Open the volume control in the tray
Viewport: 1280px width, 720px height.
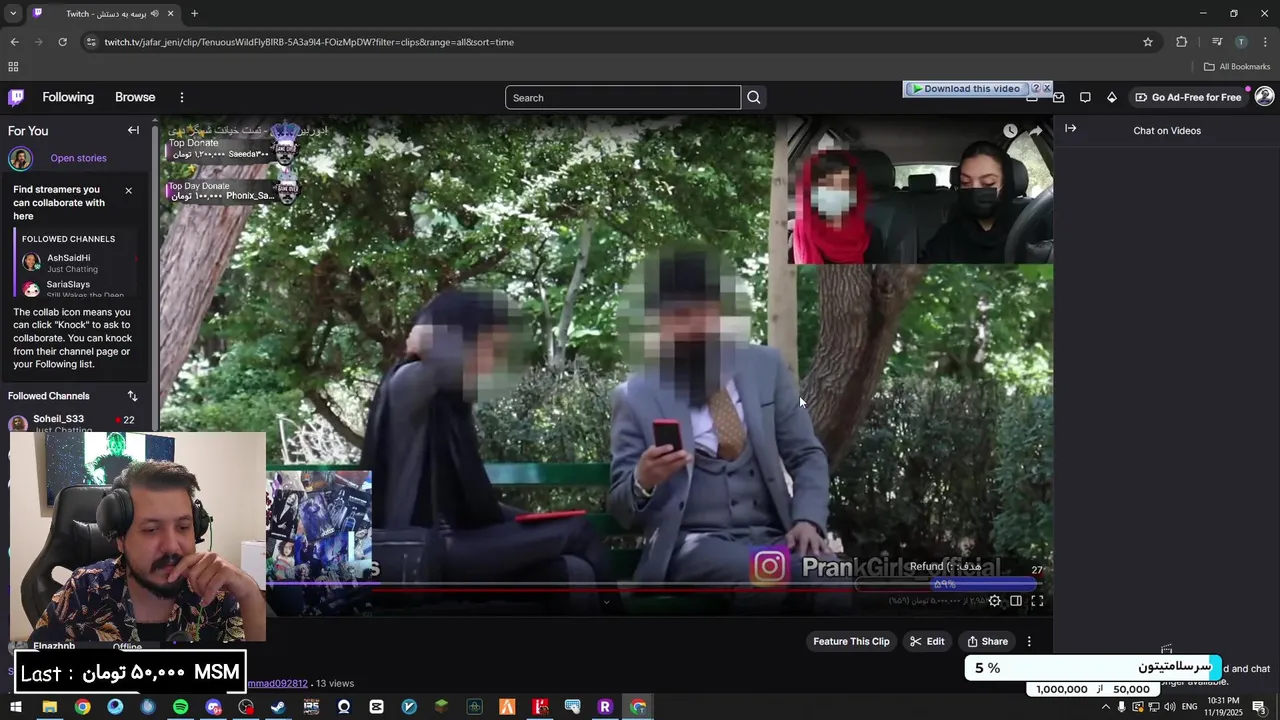point(1169,707)
